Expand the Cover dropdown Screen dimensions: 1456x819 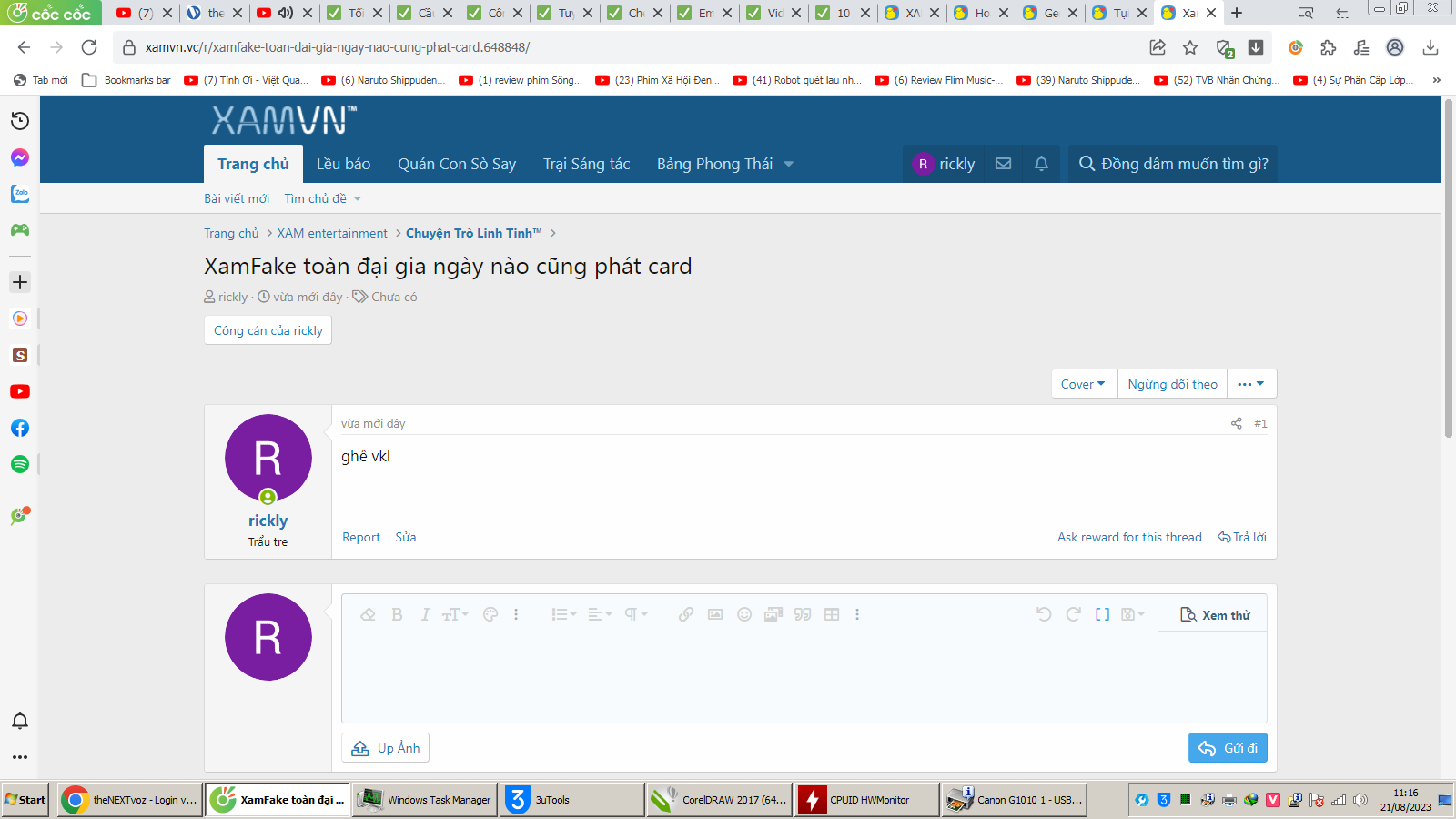(x=1083, y=384)
